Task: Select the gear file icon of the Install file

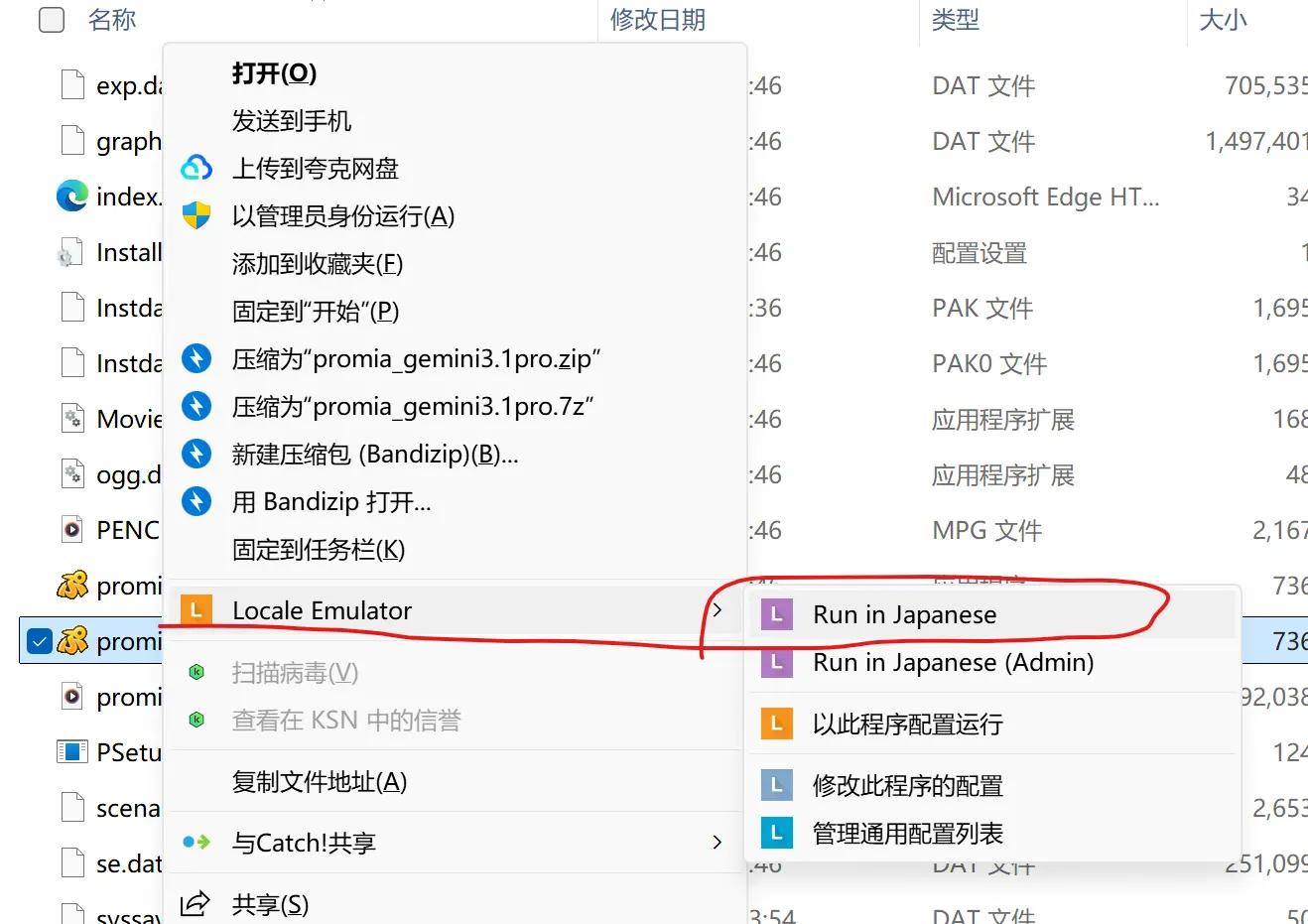Action: [72, 252]
